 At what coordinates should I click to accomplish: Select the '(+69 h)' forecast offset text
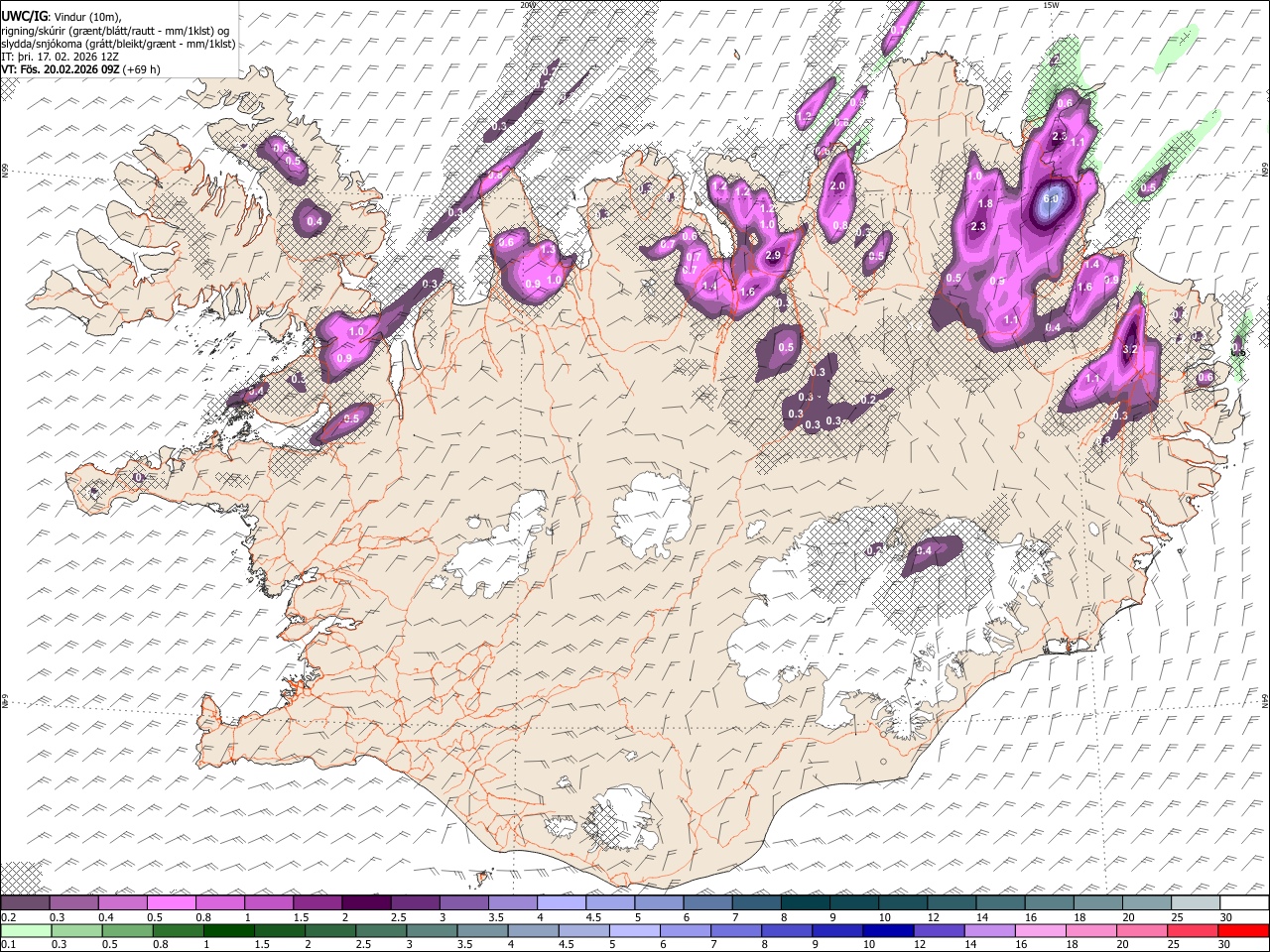(x=142, y=69)
